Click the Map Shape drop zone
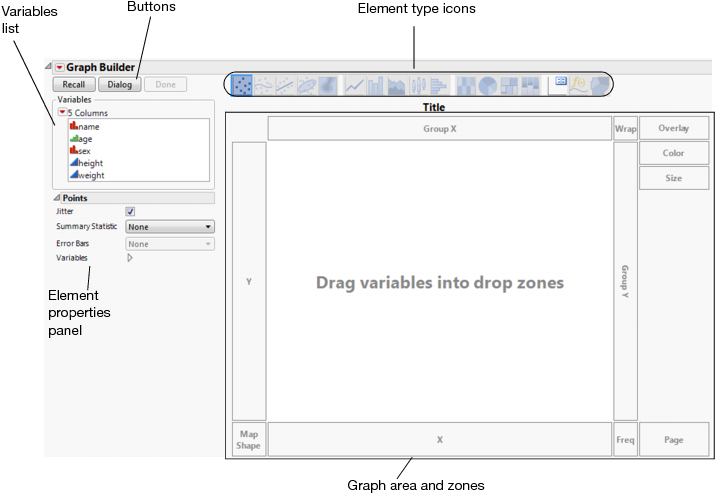The width and height of the screenshot is (716, 497). (249, 439)
